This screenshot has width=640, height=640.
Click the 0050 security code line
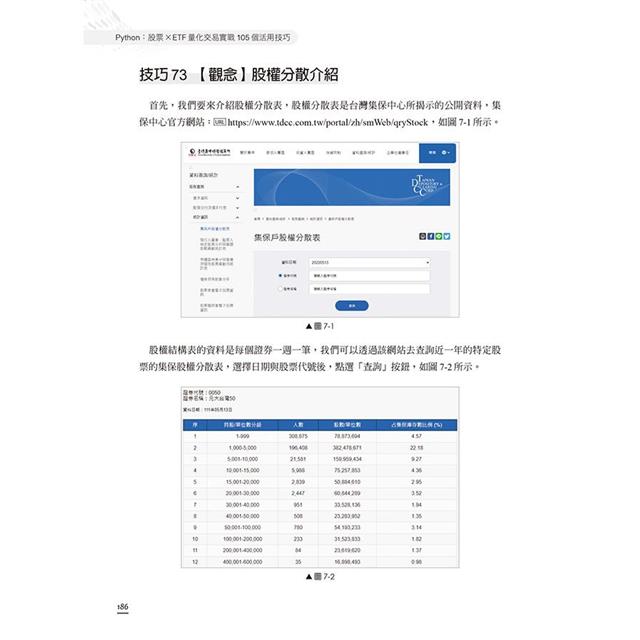202,393
